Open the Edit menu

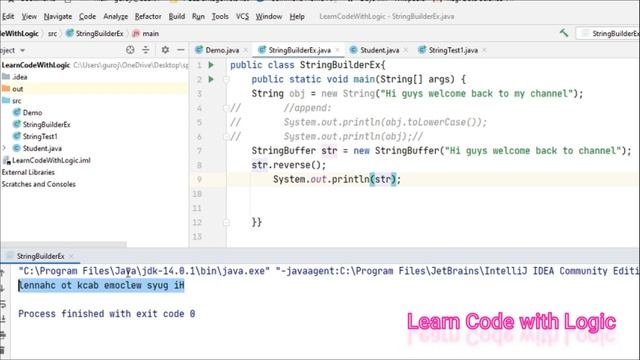click(x=8, y=16)
